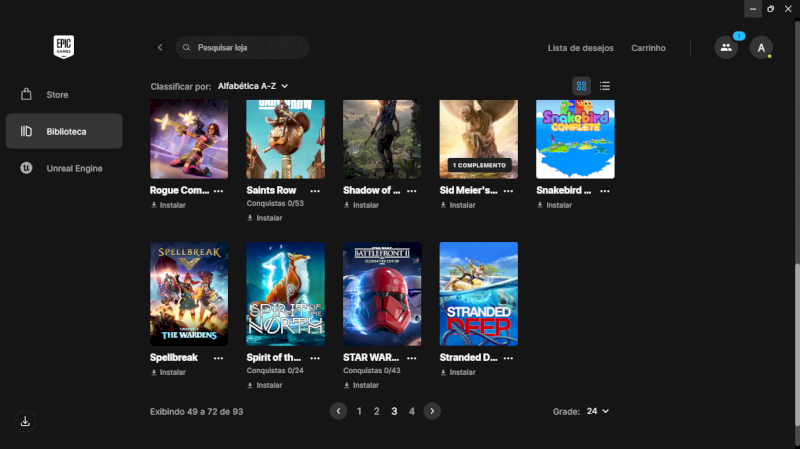Go to page 2
The image size is (800, 449).
click(x=377, y=411)
